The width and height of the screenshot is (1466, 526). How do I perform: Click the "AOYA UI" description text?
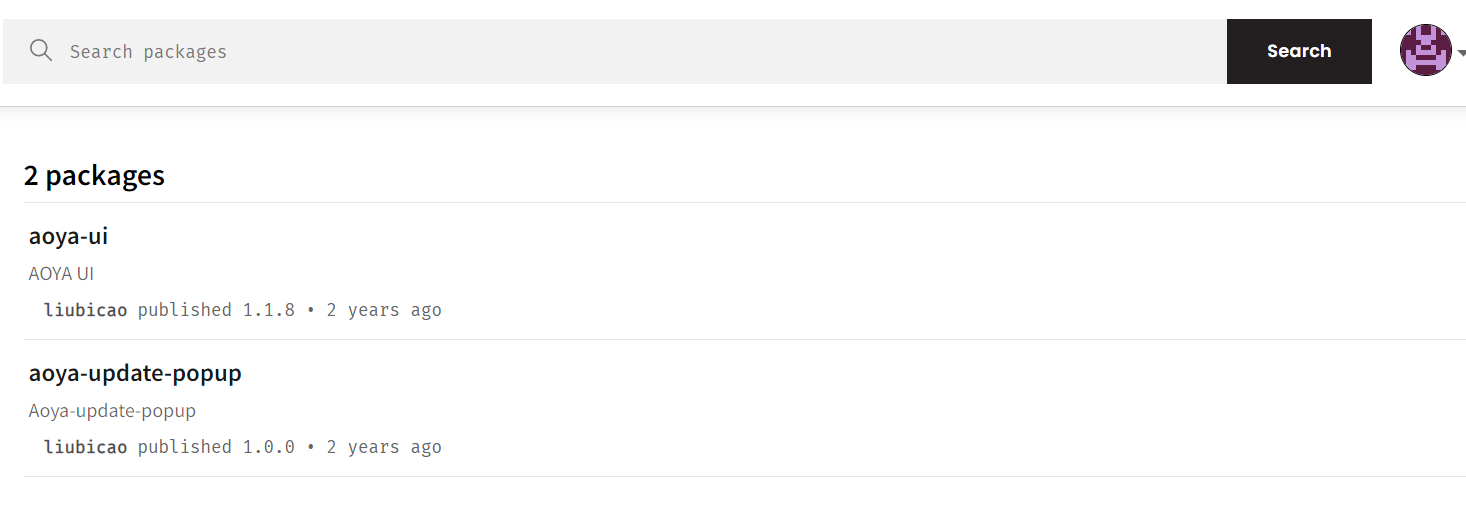click(61, 273)
